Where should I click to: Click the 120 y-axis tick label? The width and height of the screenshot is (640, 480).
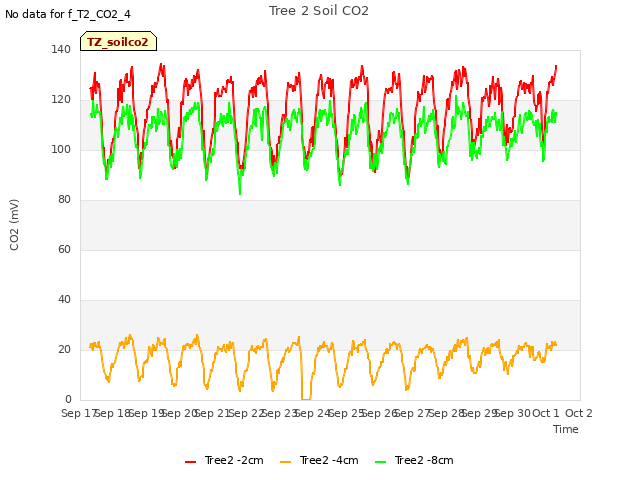point(61,100)
